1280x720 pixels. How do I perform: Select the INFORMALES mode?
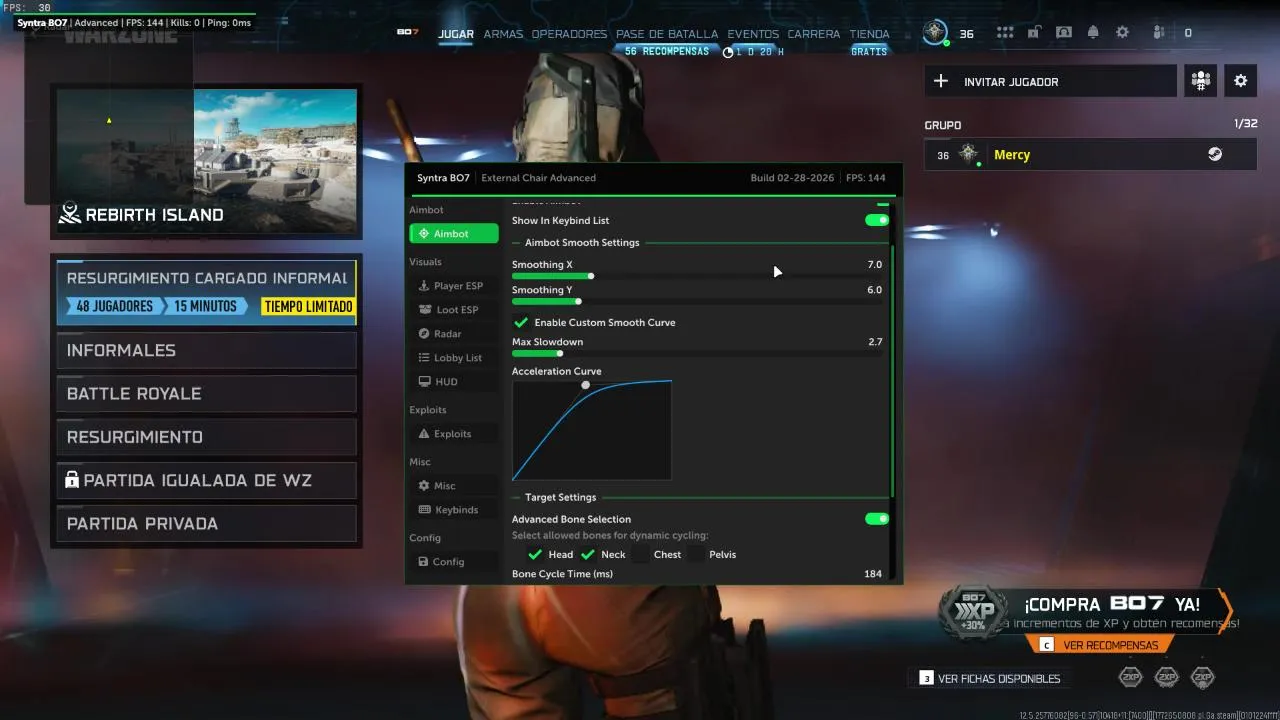pos(206,350)
